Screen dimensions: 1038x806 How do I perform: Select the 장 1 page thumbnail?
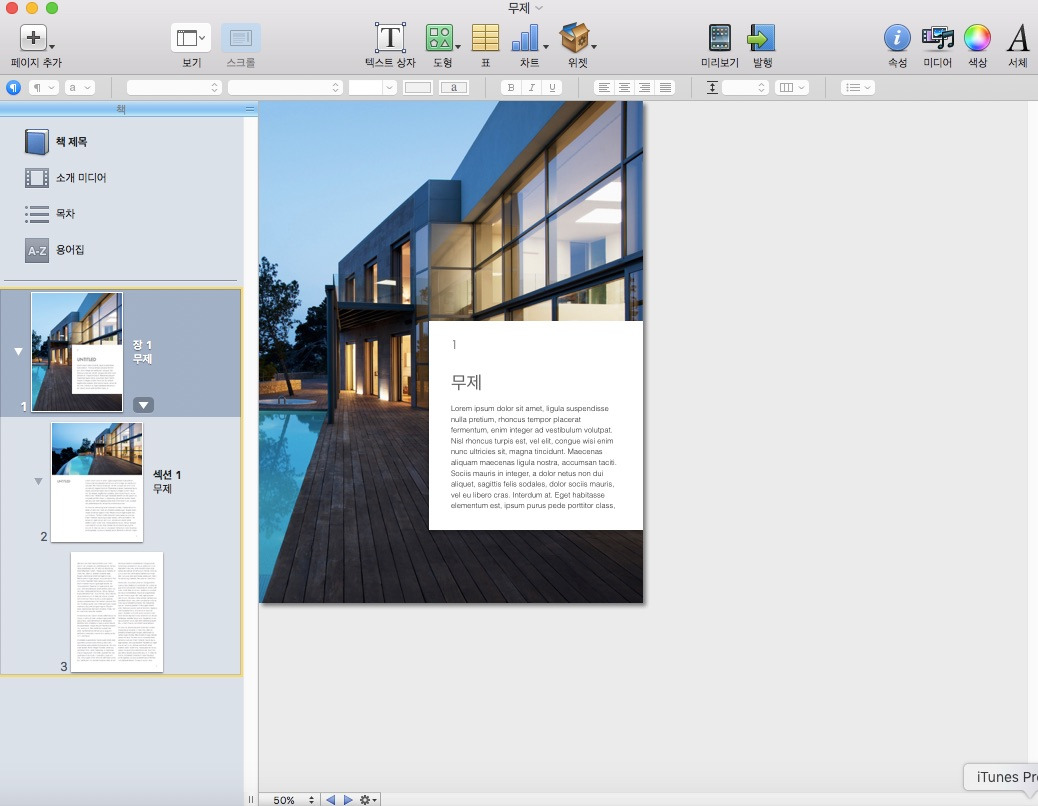[x=77, y=352]
